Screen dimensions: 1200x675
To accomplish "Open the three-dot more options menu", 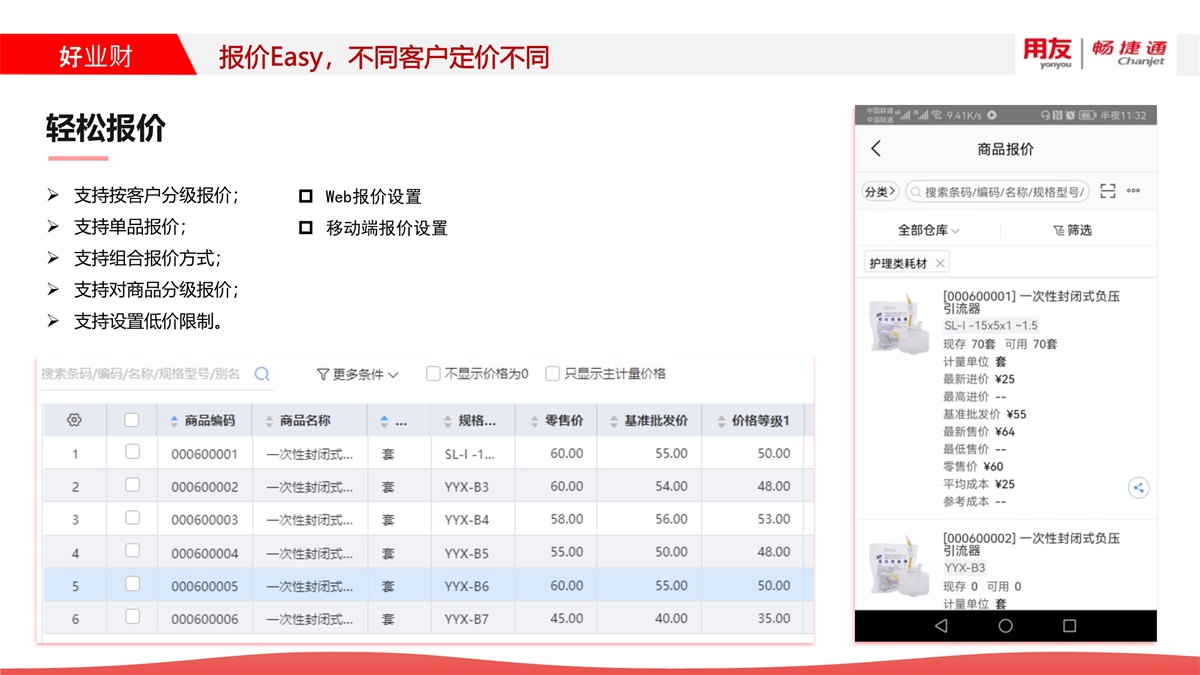I will 1133,191.
